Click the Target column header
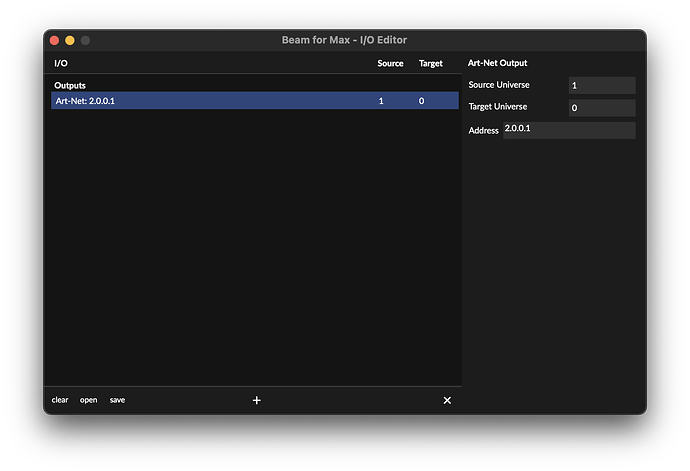 431,63
